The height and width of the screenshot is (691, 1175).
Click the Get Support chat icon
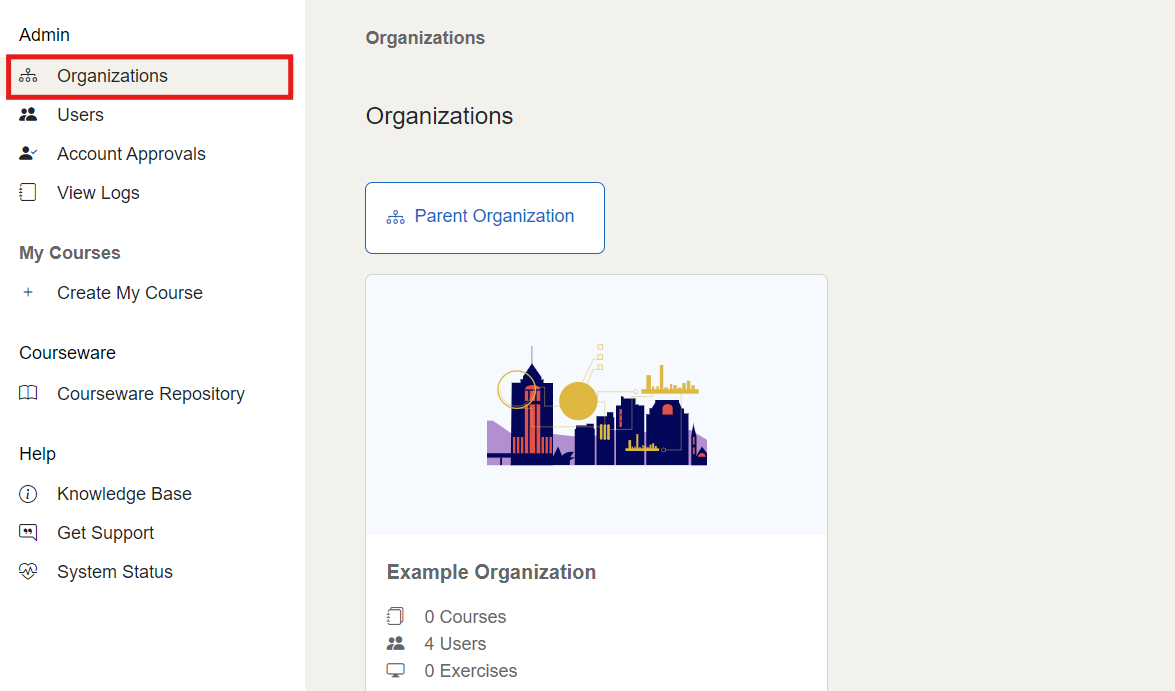(28, 533)
